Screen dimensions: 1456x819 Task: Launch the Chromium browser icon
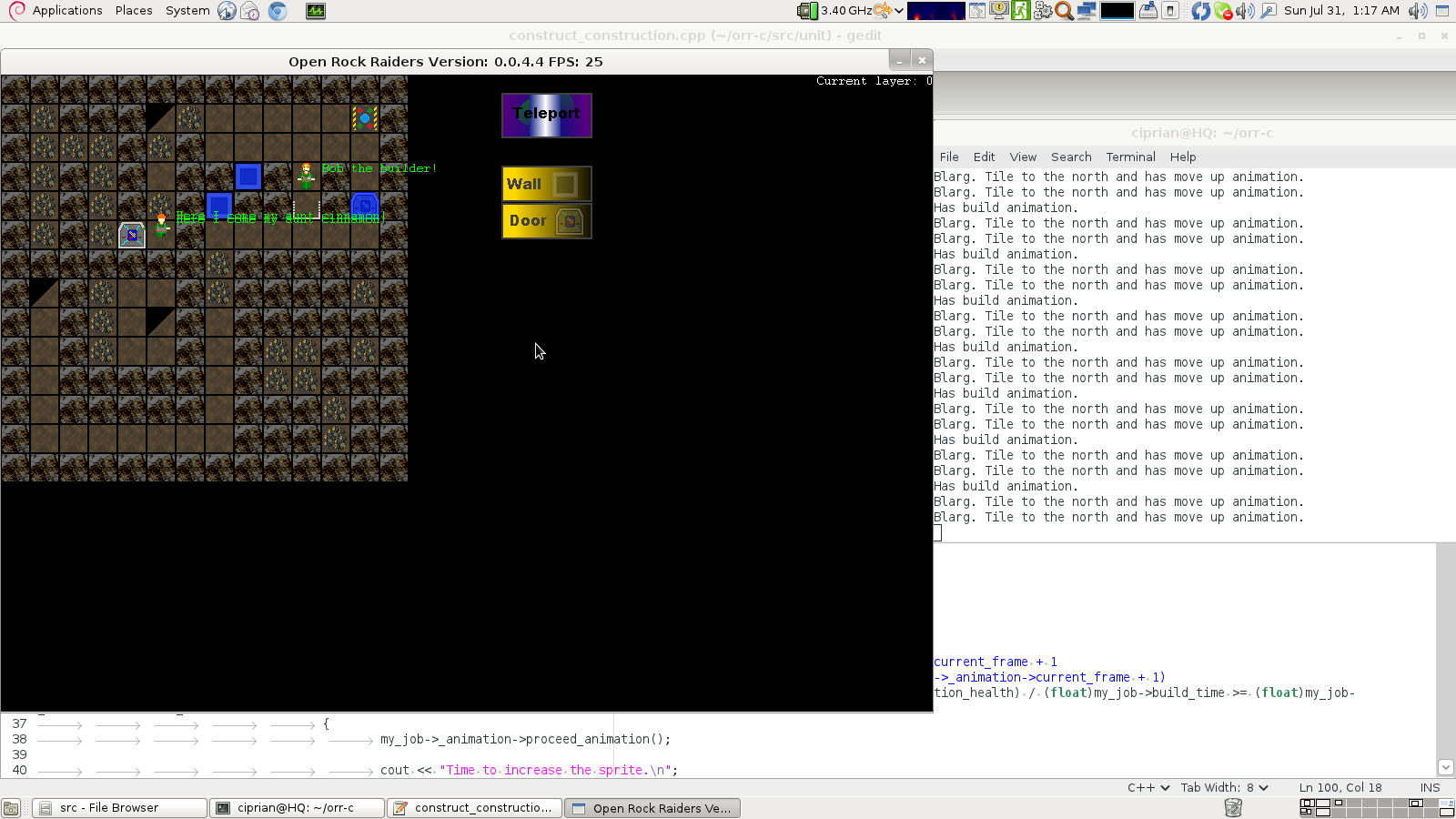[278, 11]
